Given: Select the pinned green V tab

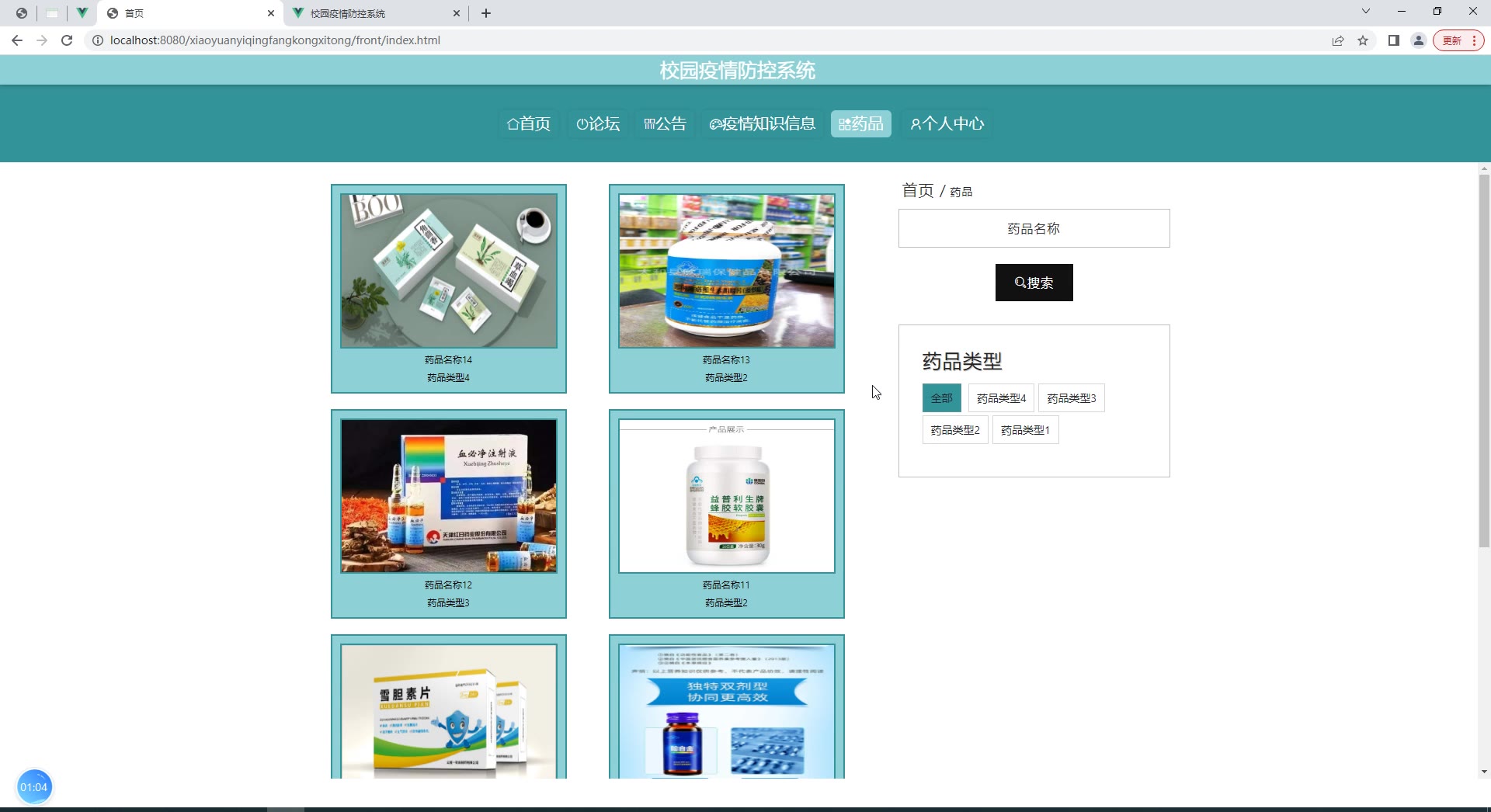Looking at the screenshot, I should coord(82,13).
